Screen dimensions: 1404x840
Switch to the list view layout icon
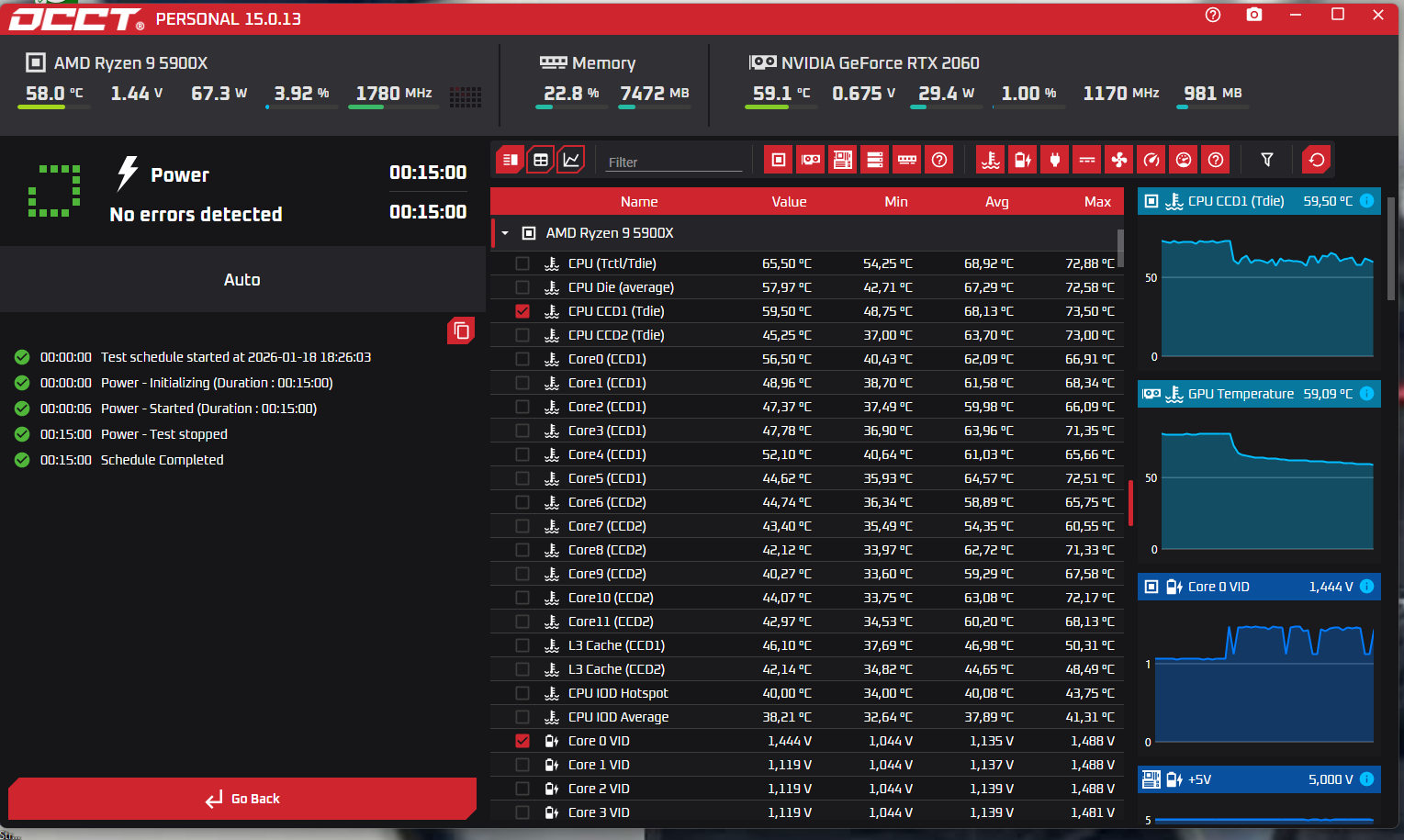coord(511,160)
